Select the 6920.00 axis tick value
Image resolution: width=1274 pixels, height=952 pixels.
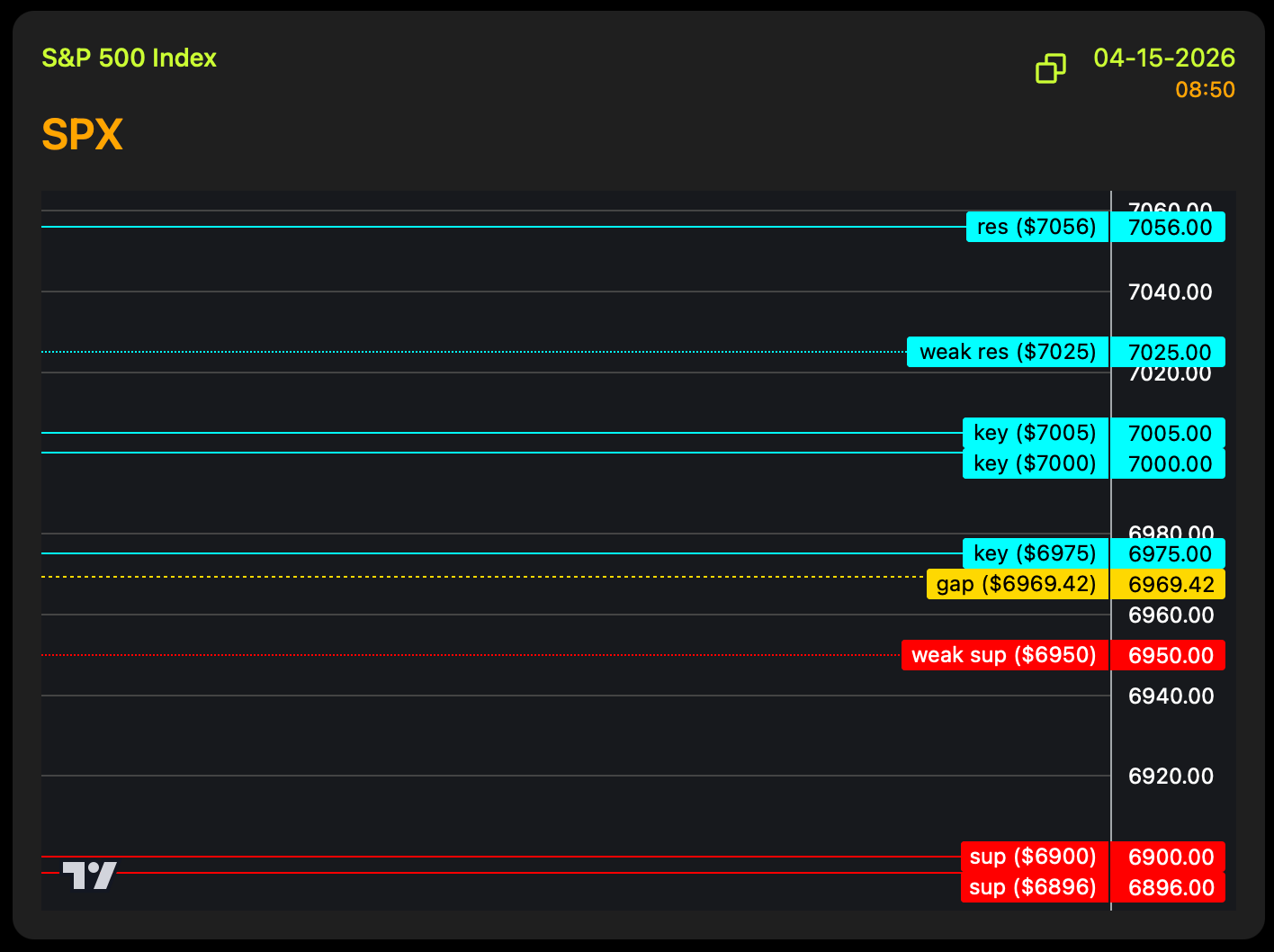[1171, 776]
